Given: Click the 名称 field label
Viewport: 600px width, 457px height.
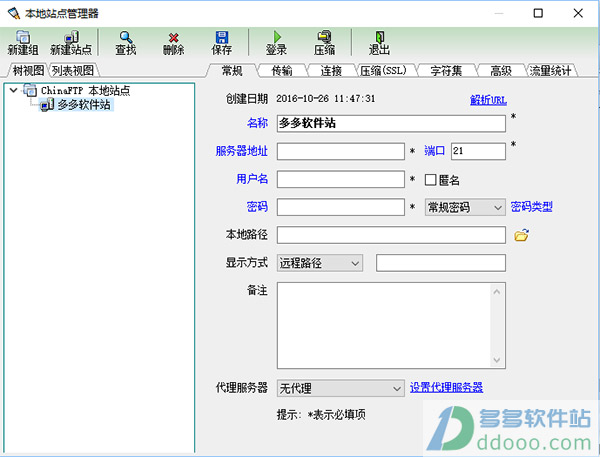Looking at the screenshot, I should pyautogui.click(x=257, y=123).
